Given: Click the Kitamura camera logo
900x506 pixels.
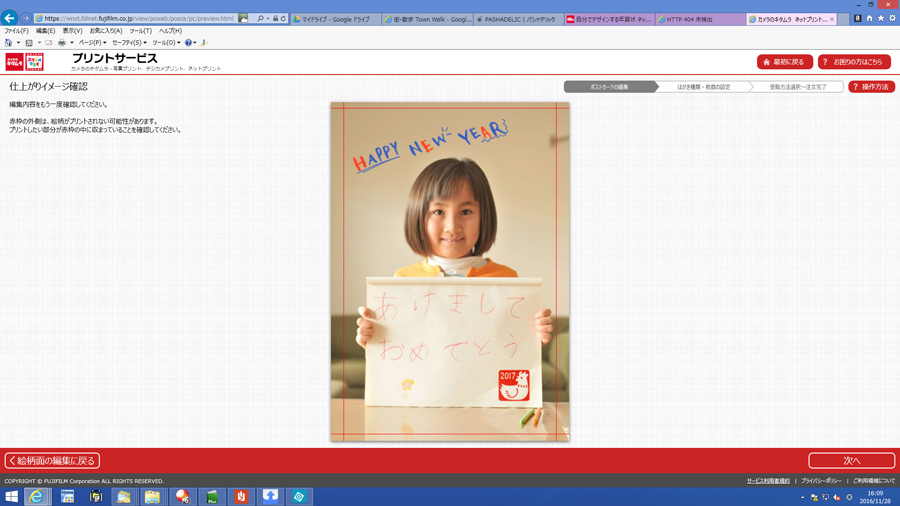Looking at the screenshot, I should 14,62.
